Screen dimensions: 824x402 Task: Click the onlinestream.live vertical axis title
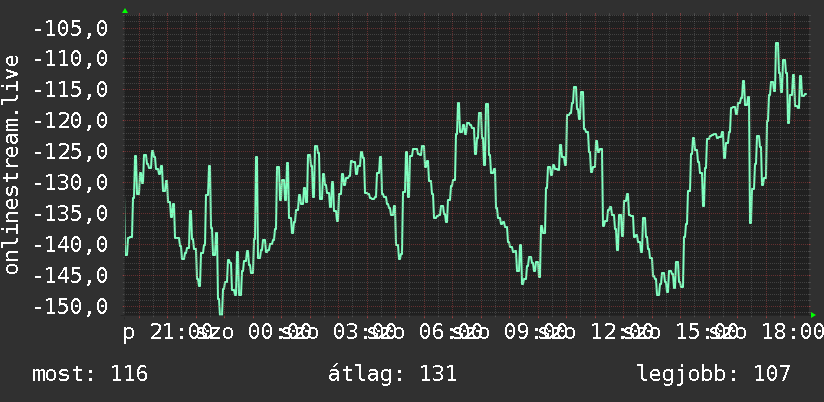point(11,164)
